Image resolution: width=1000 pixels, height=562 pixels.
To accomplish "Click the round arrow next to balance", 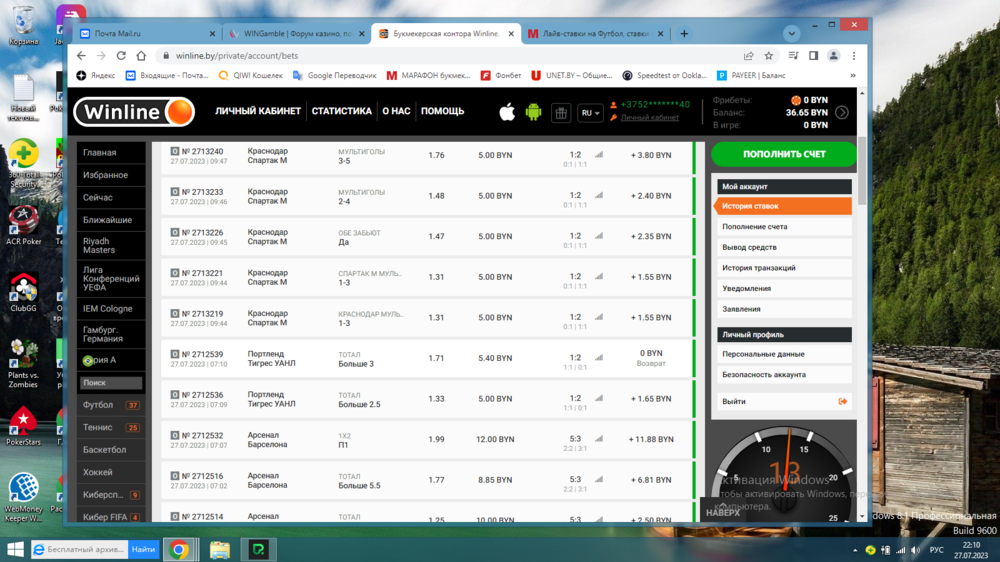I will coord(842,112).
